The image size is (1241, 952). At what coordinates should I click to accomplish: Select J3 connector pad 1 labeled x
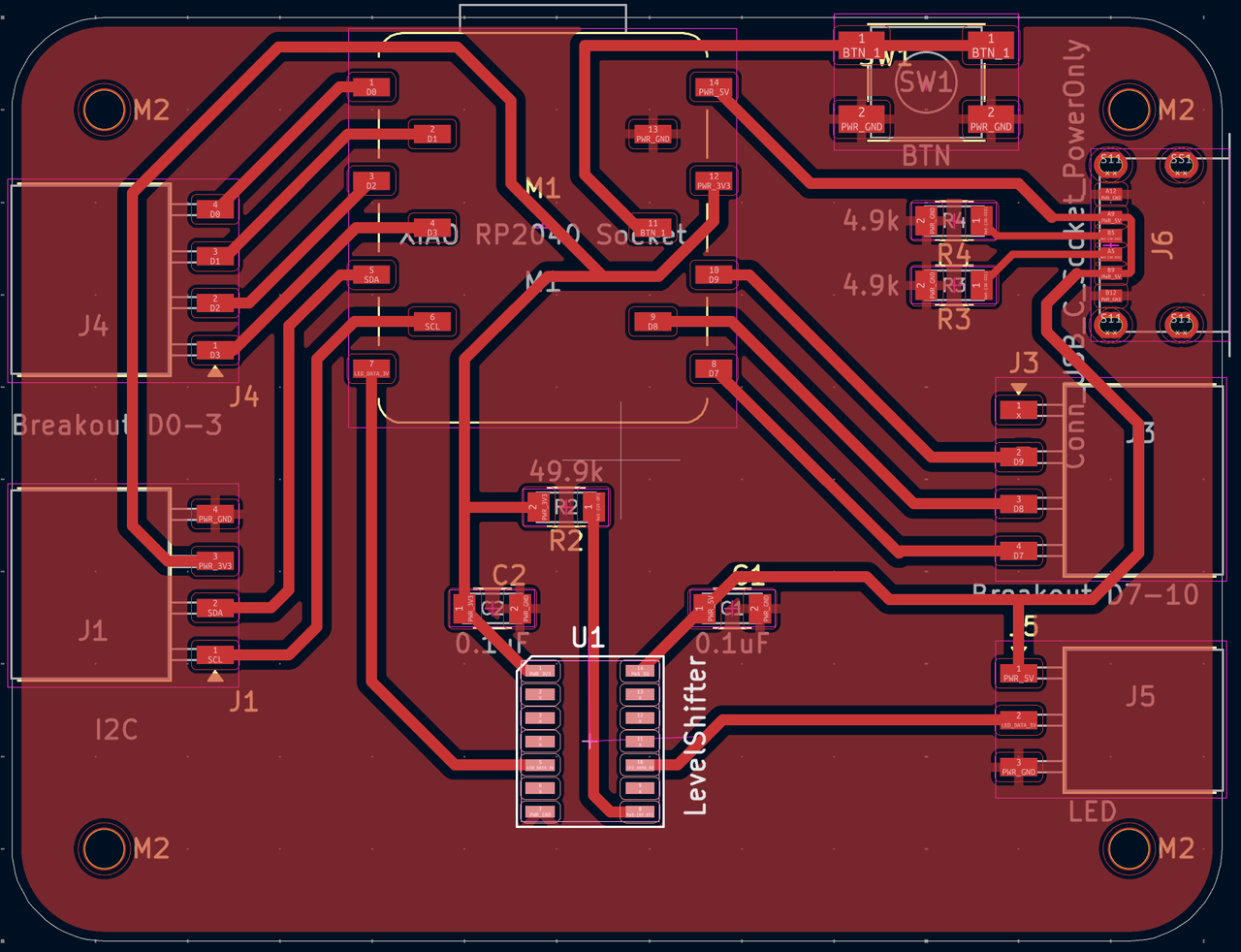(x=1019, y=410)
